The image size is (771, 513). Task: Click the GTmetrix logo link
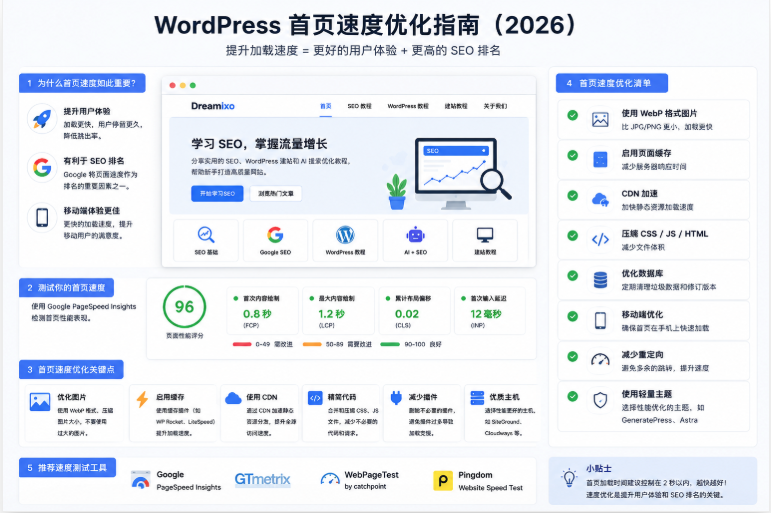click(263, 480)
